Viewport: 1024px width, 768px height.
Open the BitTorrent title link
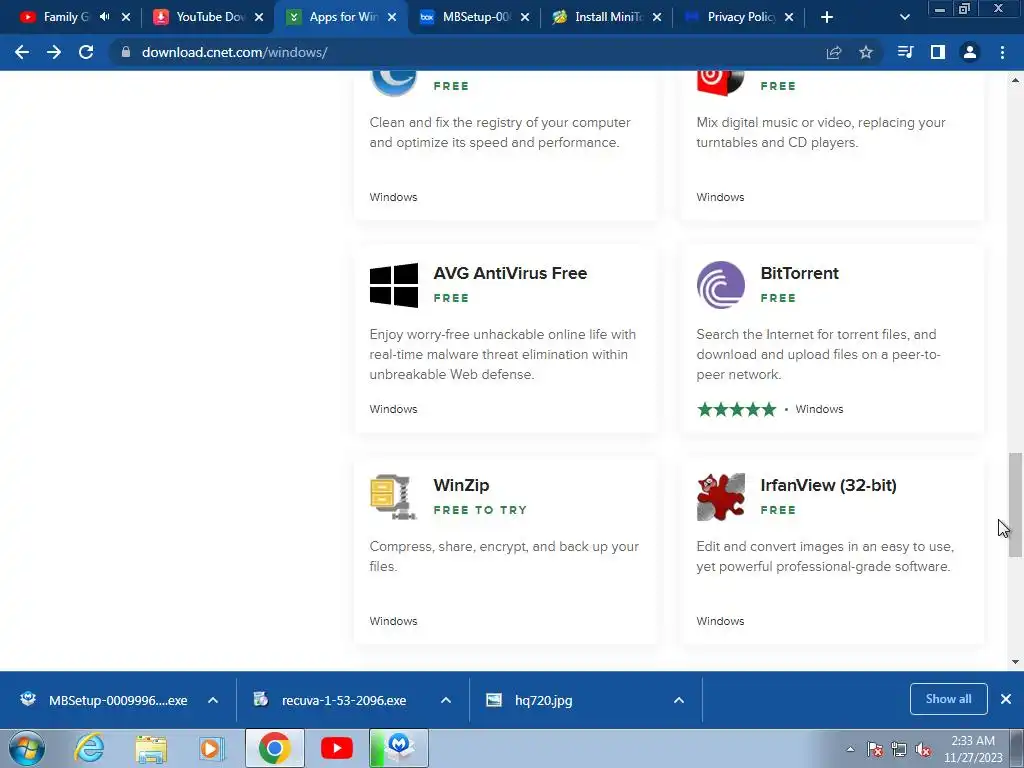pos(799,273)
